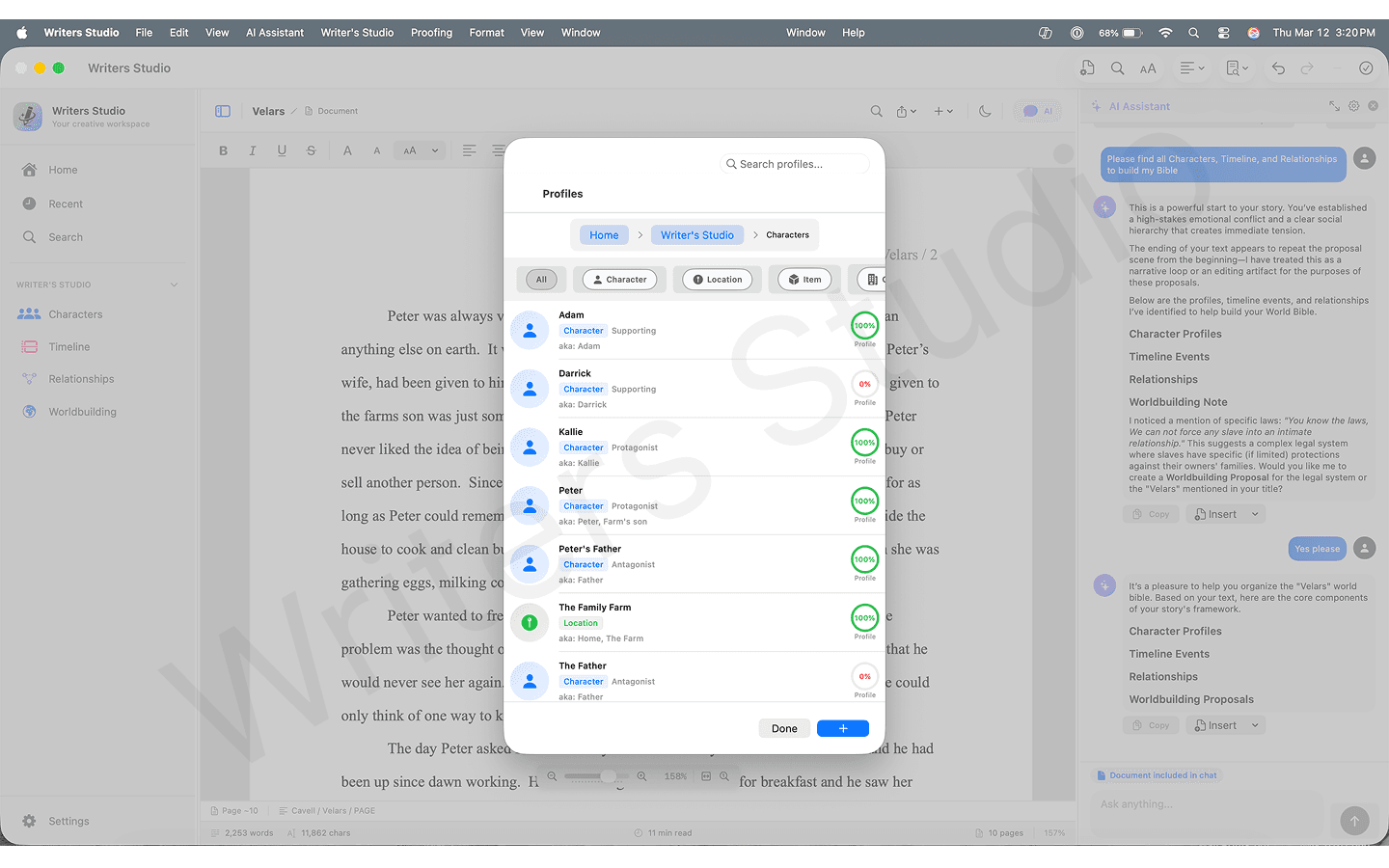Click the send arrow button in AI chat
This screenshot has height=868, width=1389.
[x=1354, y=821]
